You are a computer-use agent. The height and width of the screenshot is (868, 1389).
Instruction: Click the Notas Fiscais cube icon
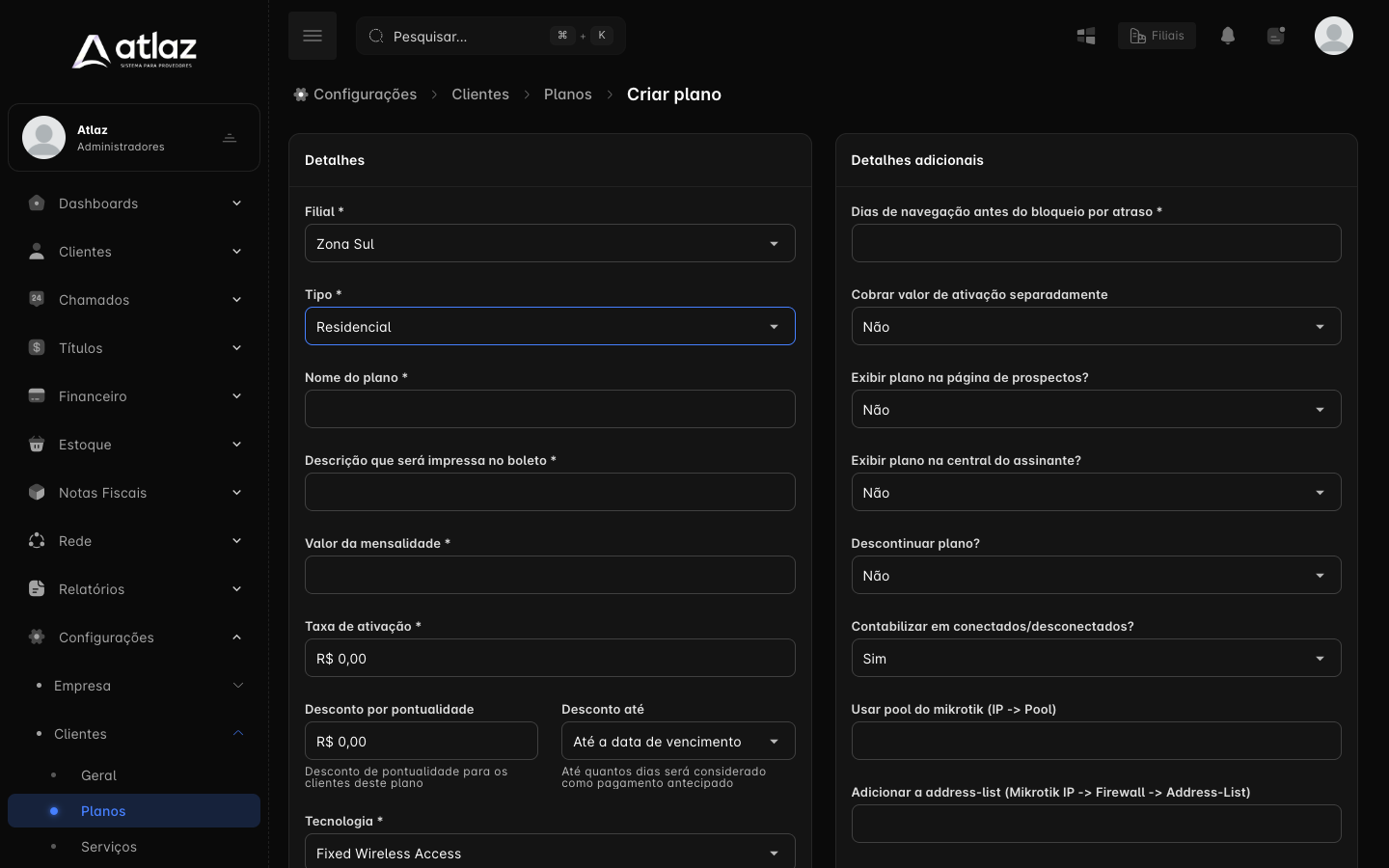pyautogui.click(x=37, y=492)
